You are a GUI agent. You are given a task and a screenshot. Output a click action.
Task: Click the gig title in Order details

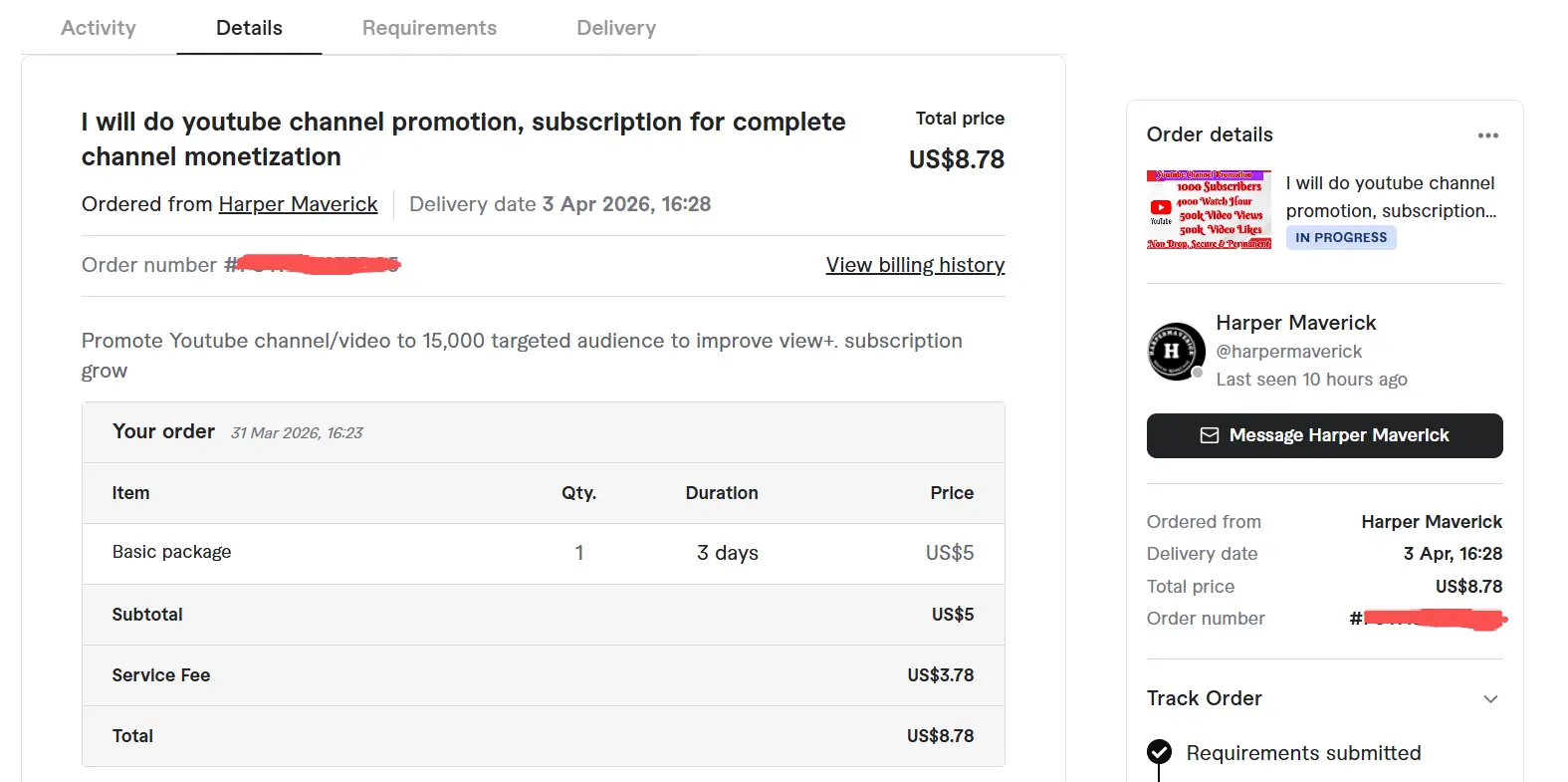[x=1391, y=197]
